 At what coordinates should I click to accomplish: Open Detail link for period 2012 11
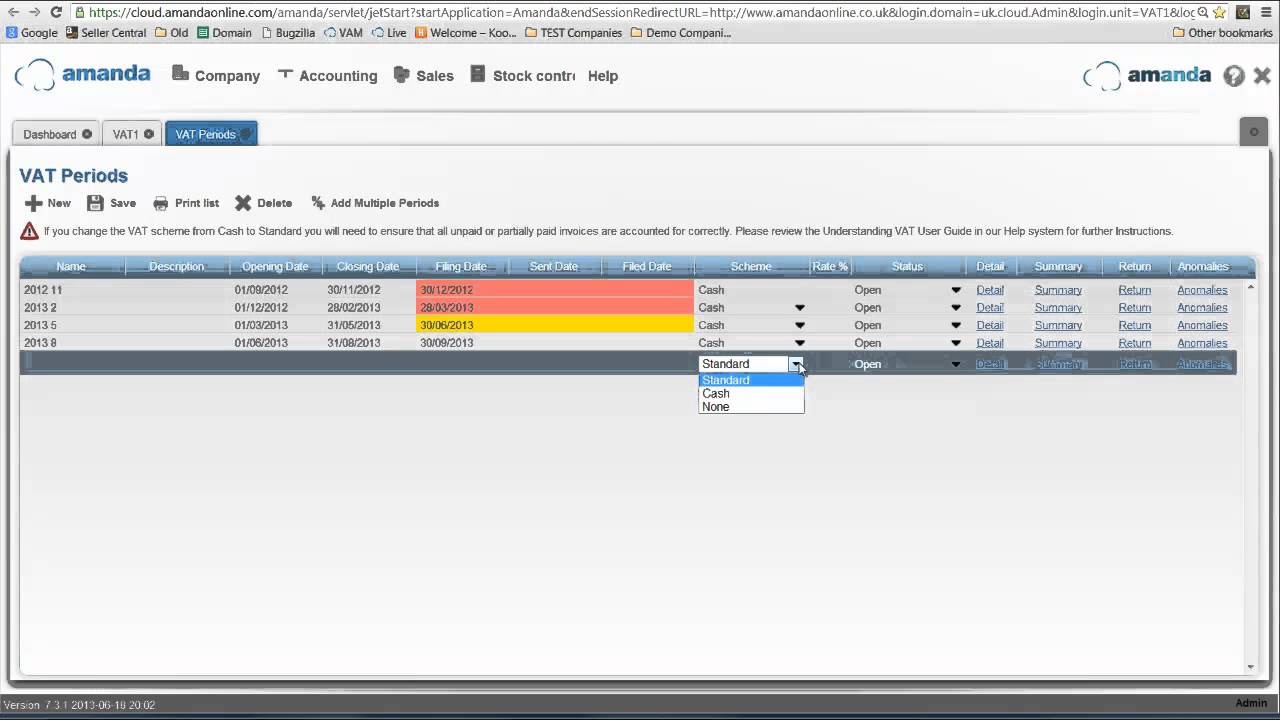click(x=990, y=290)
